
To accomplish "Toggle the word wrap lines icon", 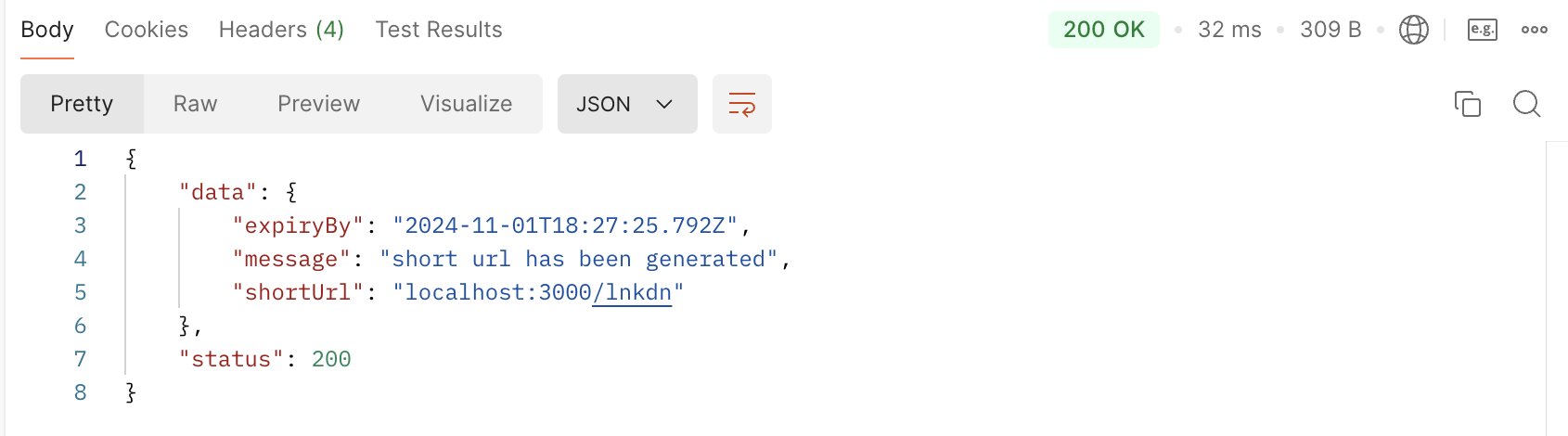I will [x=742, y=104].
